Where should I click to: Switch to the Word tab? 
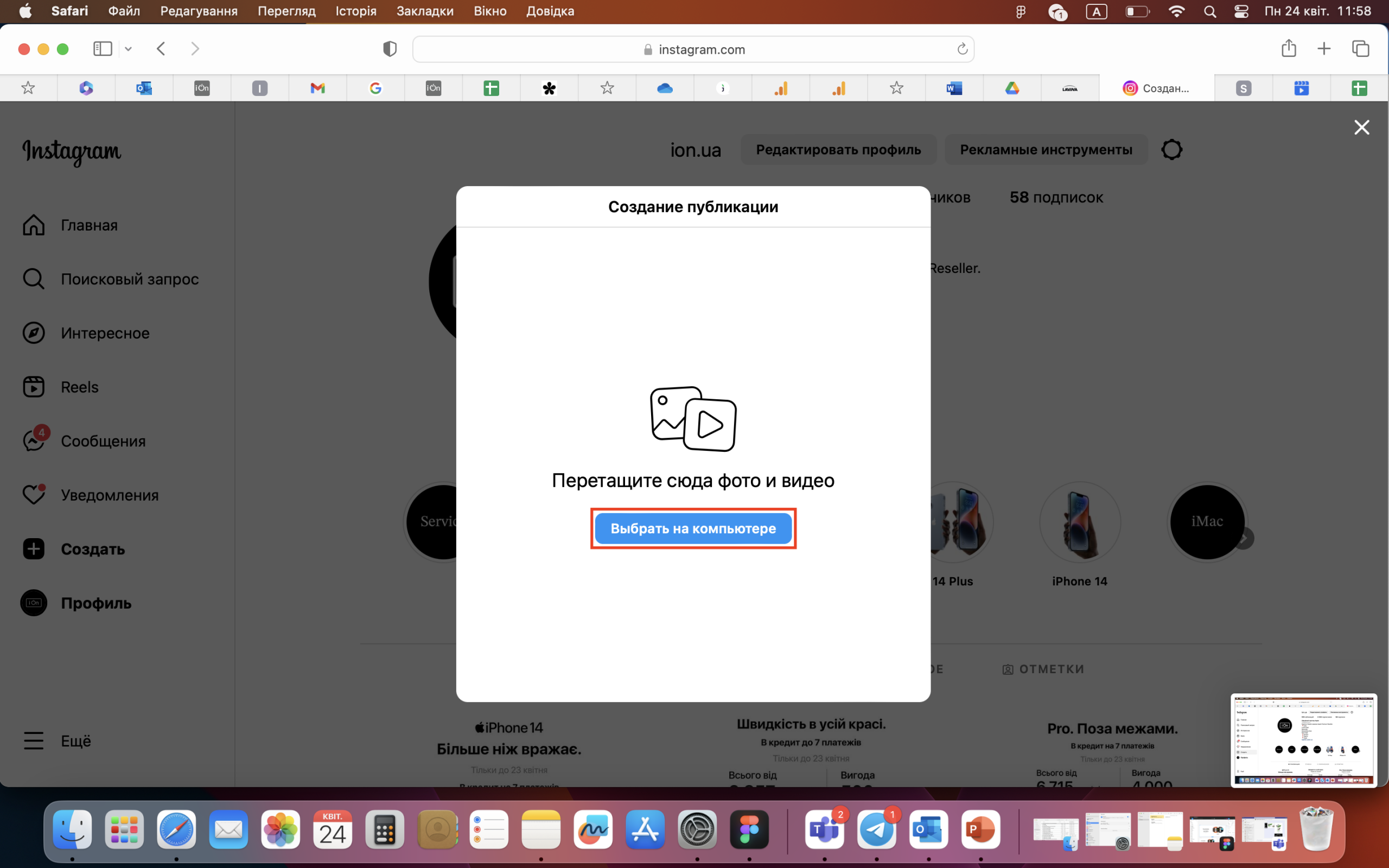click(954, 88)
